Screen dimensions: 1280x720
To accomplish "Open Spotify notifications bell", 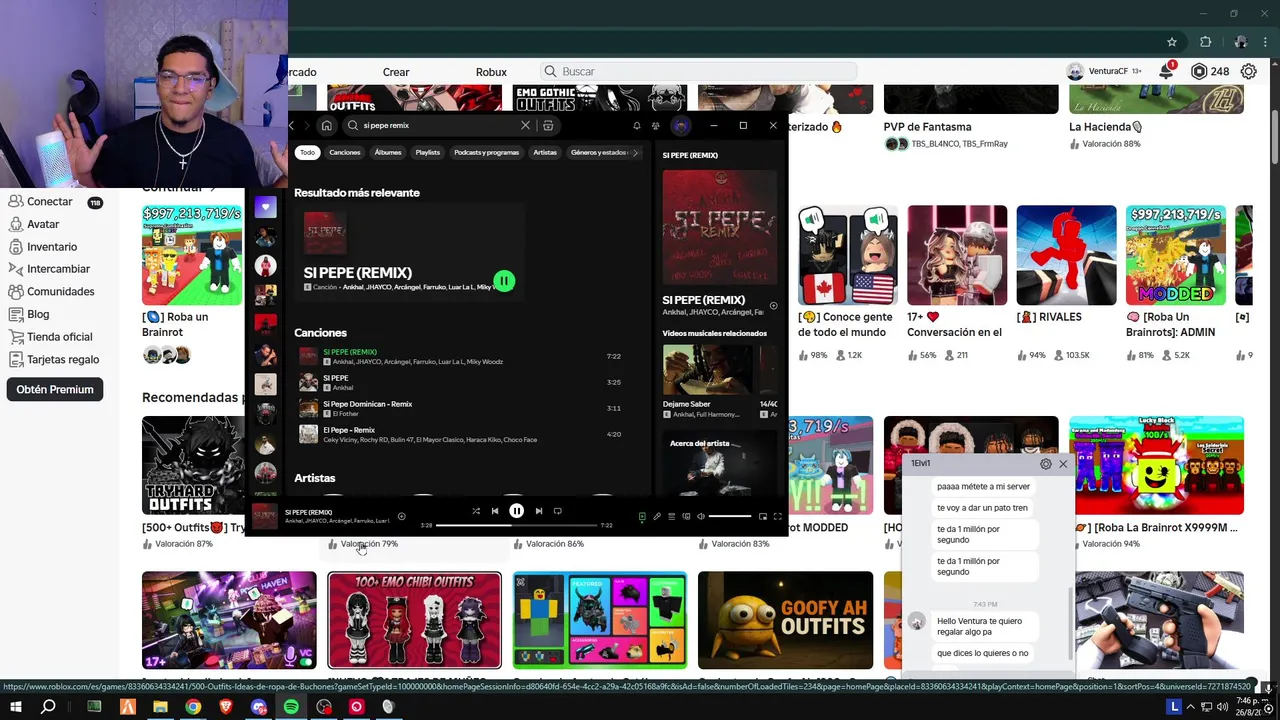I will [636, 126].
